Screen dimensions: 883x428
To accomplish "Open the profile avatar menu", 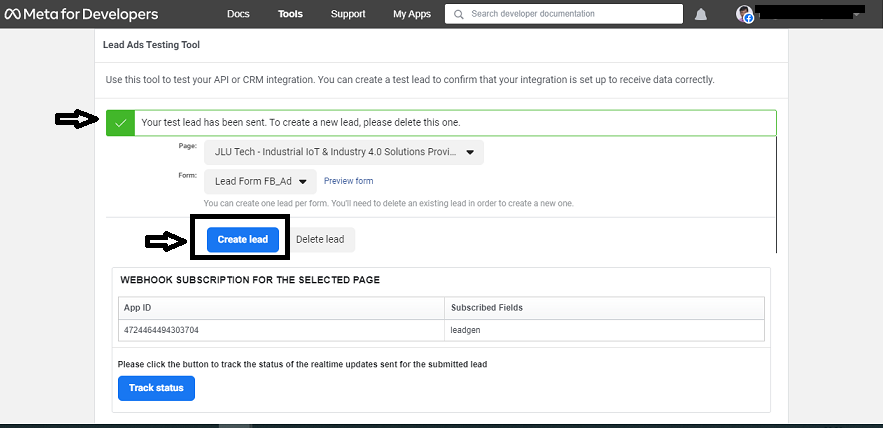I will point(745,14).
